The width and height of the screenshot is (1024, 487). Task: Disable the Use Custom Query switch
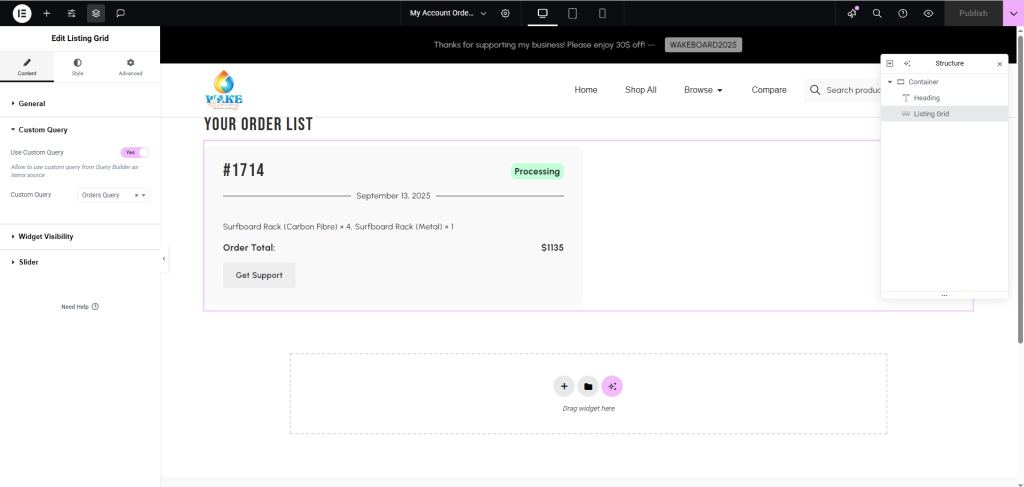[135, 152]
